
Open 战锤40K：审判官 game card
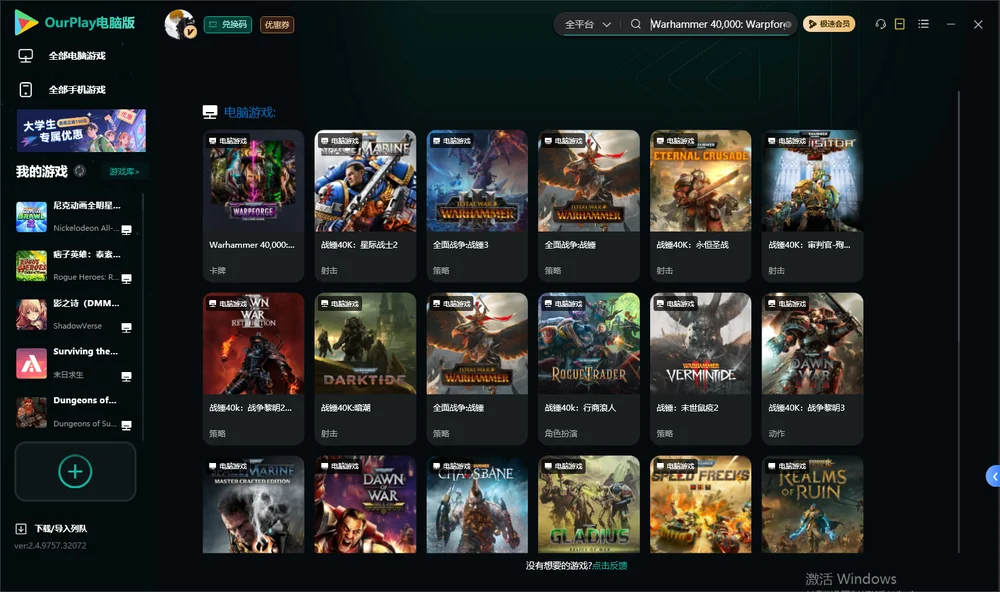click(x=812, y=205)
